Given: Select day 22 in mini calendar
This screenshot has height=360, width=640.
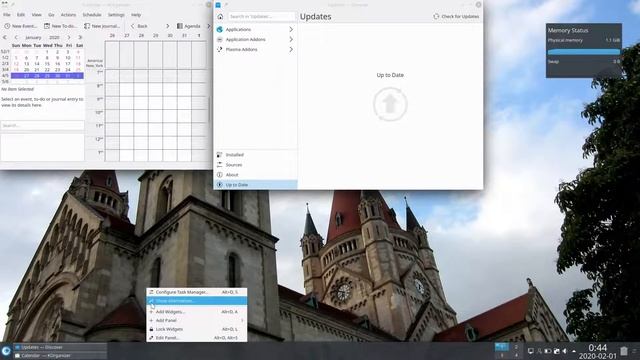Looking at the screenshot, I should click(x=47, y=70).
